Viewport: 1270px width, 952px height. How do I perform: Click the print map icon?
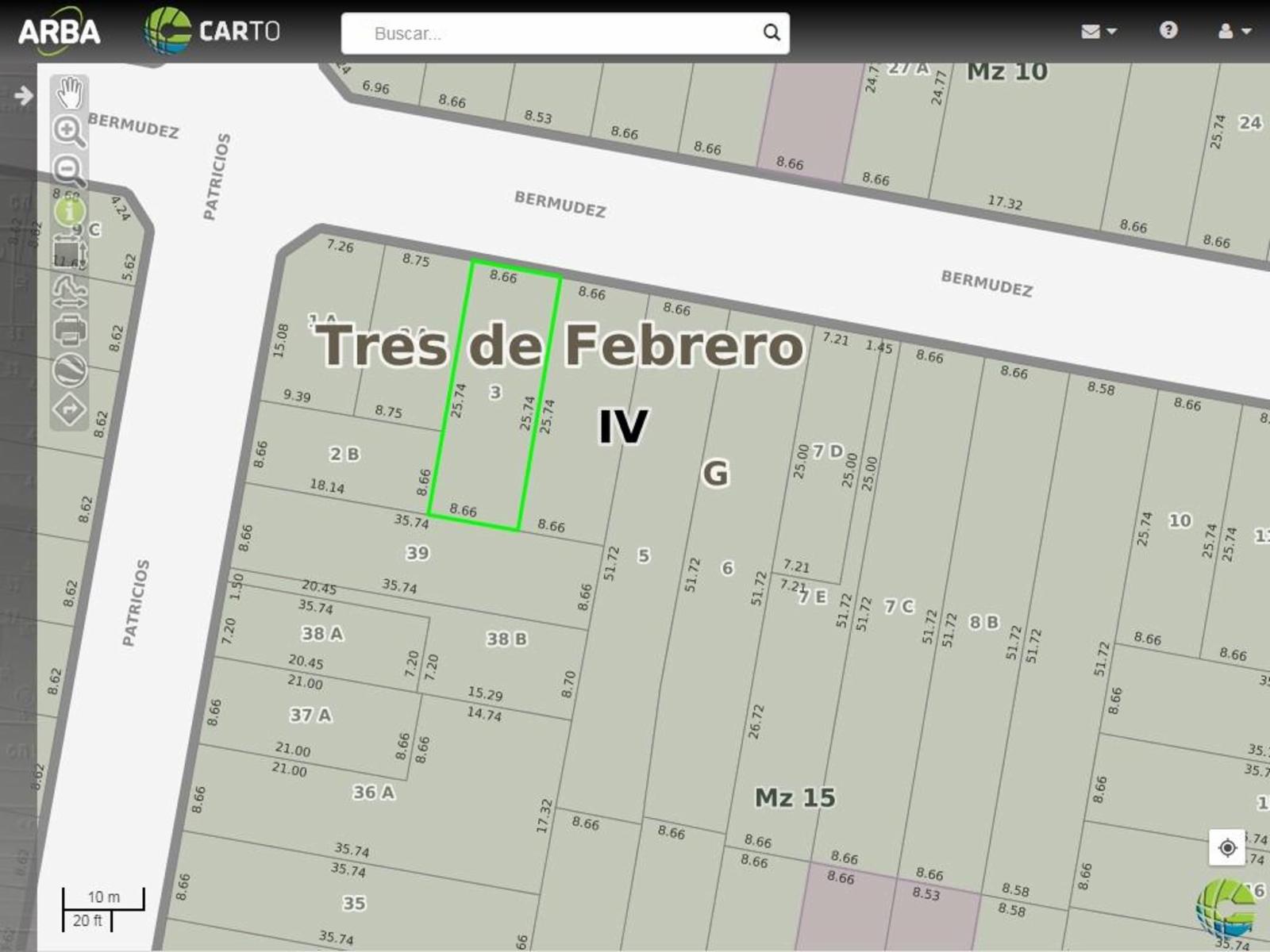(70, 329)
